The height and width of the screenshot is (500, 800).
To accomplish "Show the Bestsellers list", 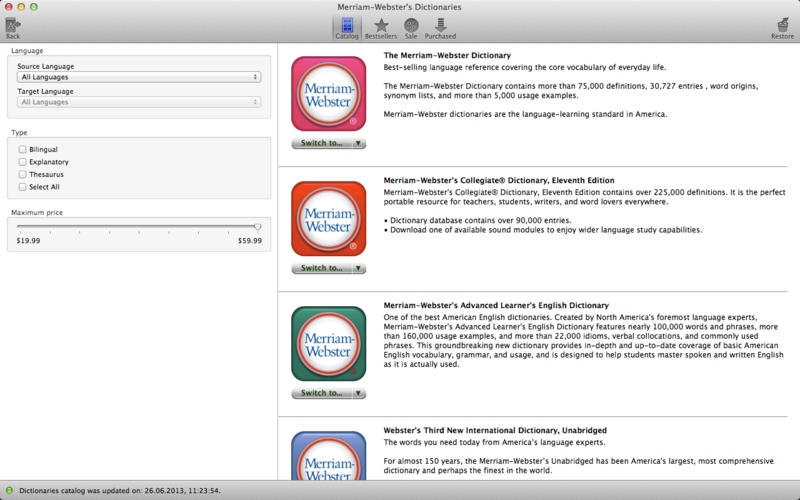I will (x=381, y=28).
